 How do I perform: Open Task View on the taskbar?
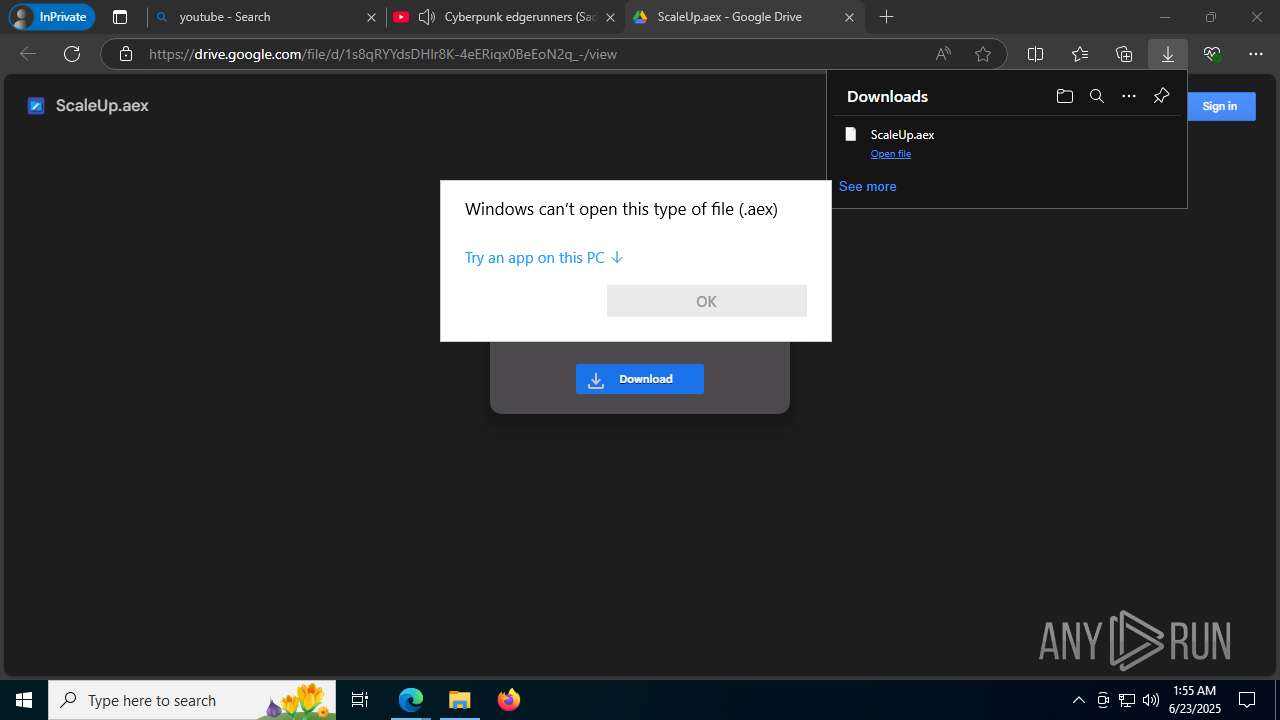tap(360, 700)
